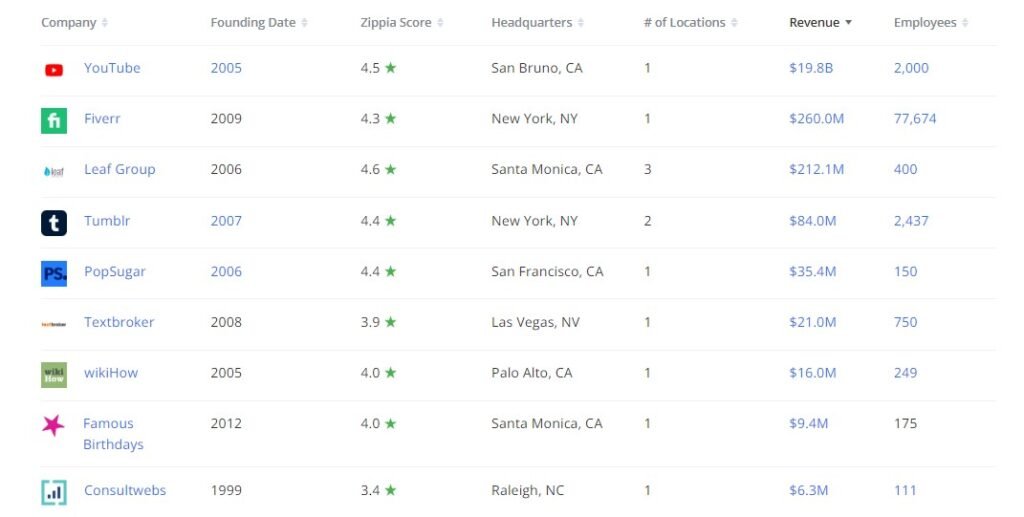The height and width of the screenshot is (517, 1024).
Task: Open Fiverr's 77,674 employees link
Action: coord(915,119)
